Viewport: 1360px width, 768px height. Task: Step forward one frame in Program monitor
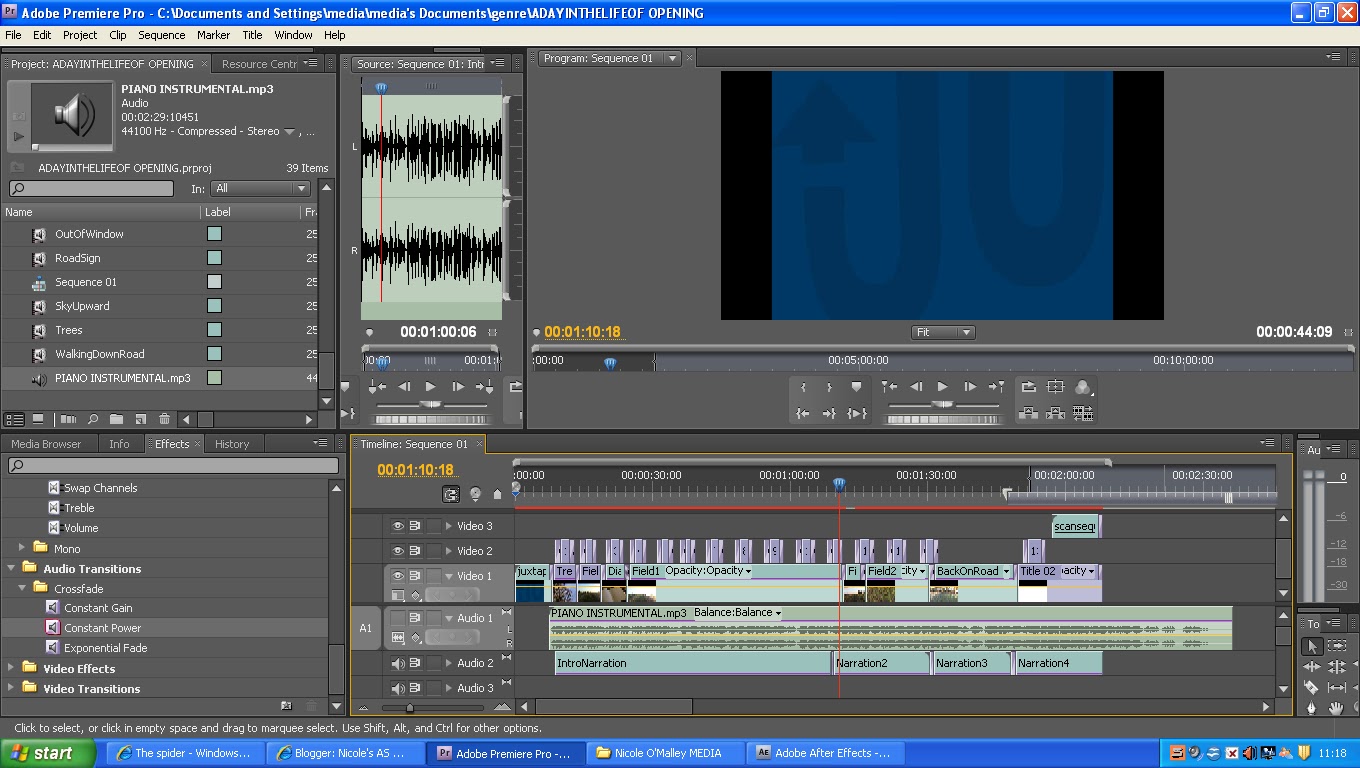click(x=969, y=387)
